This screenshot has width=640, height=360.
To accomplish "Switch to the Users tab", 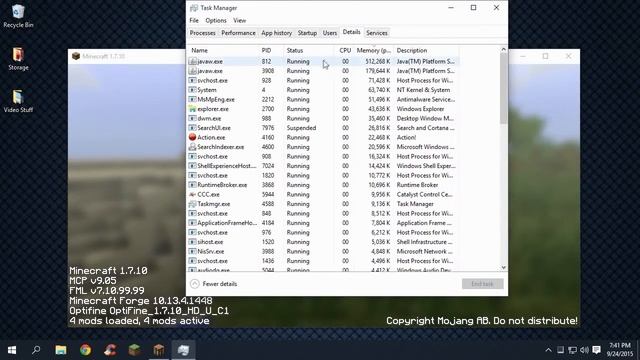I will click(330, 33).
